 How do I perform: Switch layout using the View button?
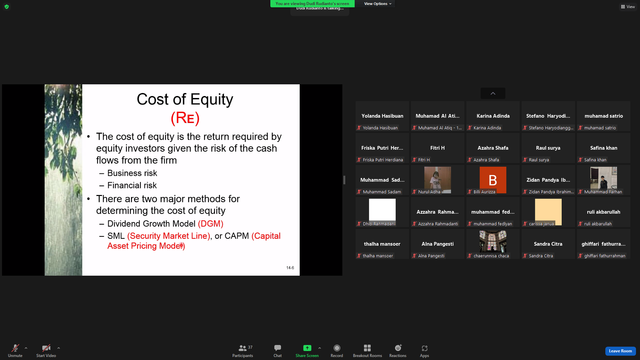click(628, 7)
